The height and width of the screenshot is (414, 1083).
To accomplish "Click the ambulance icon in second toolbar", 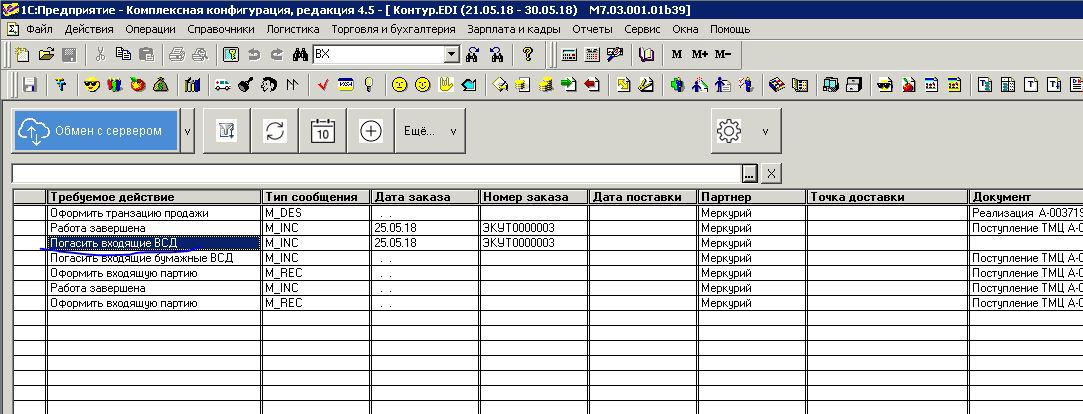I will [x=222, y=85].
